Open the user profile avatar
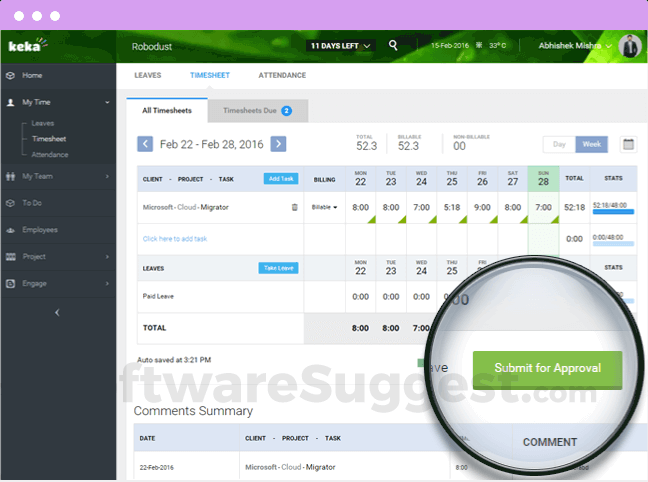 coord(629,46)
